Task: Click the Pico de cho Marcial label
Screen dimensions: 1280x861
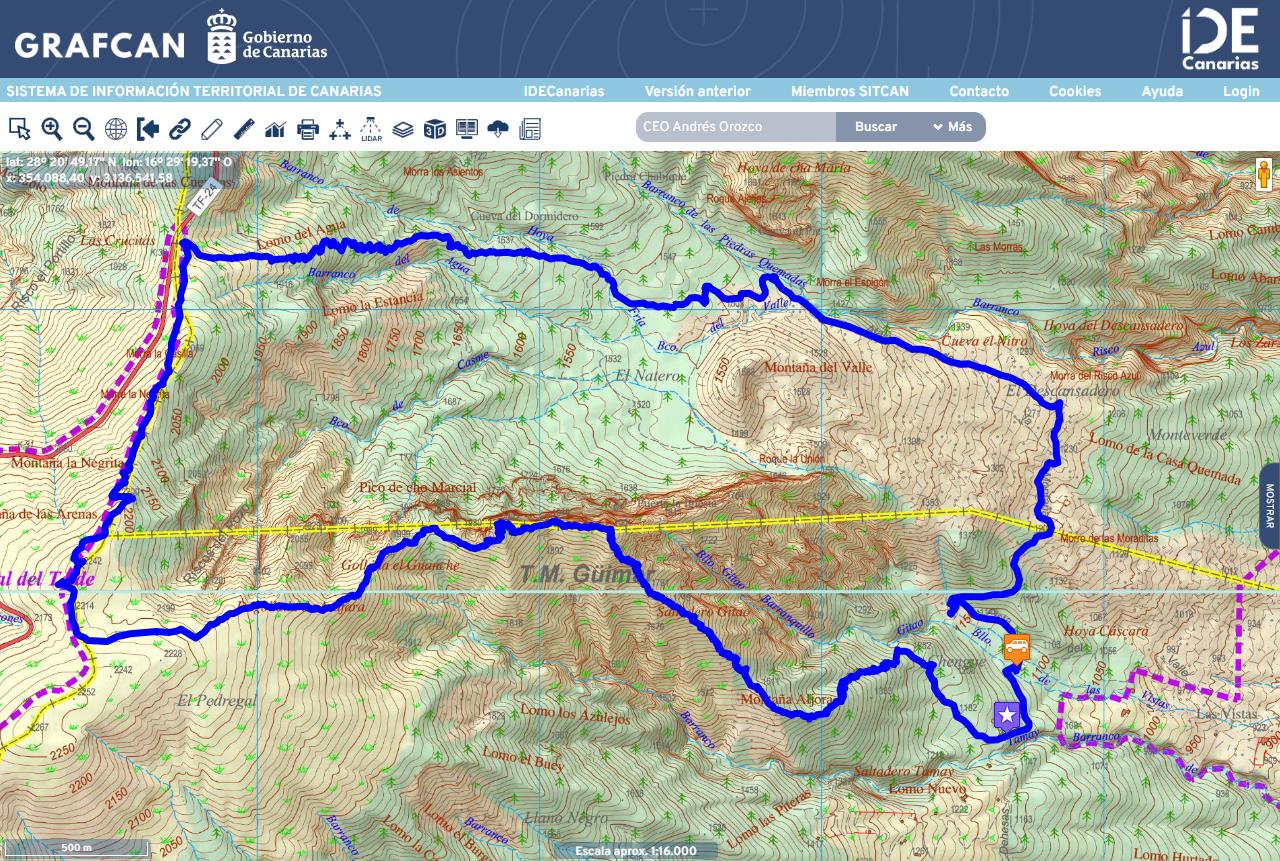Action: 418,488
